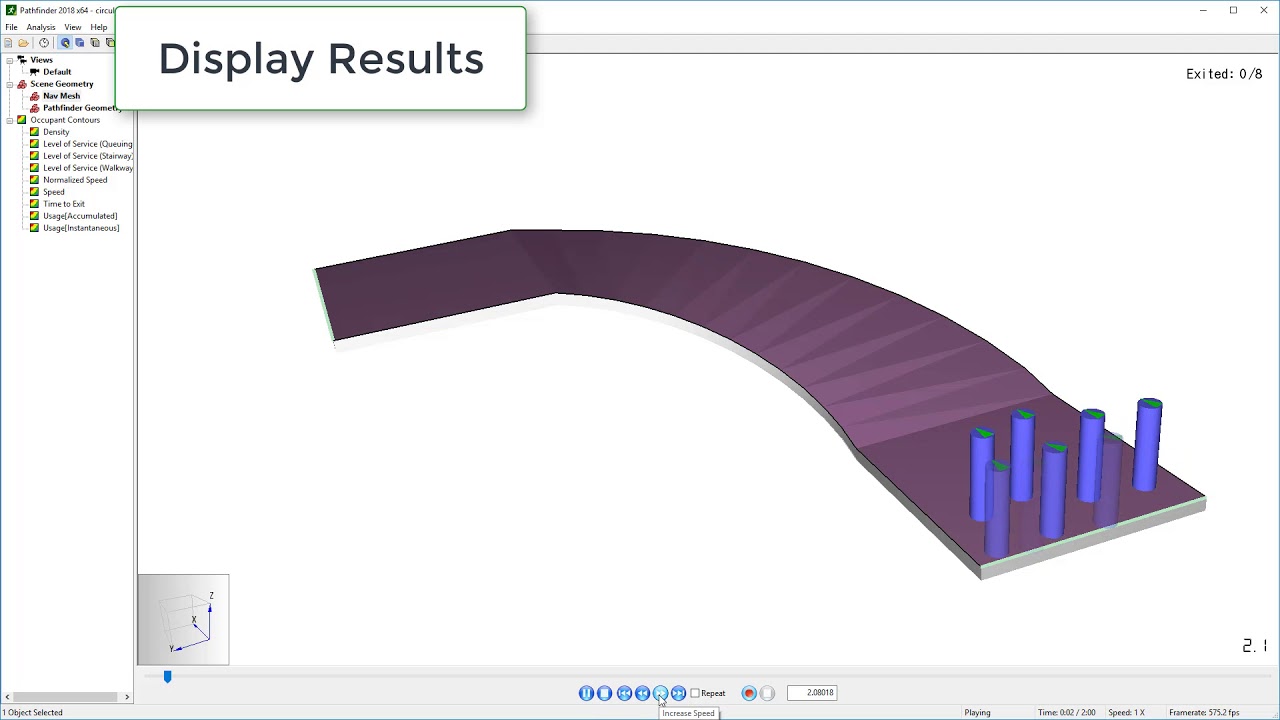
Task: Click the Pathfinder running-man app icon
Action: 11,10
